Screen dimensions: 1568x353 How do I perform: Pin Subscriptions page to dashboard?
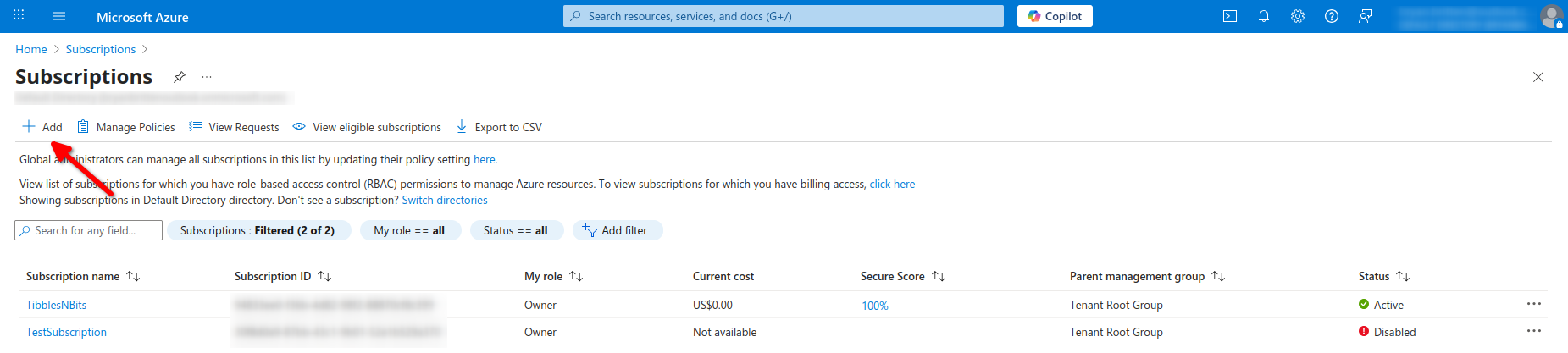pos(180,77)
